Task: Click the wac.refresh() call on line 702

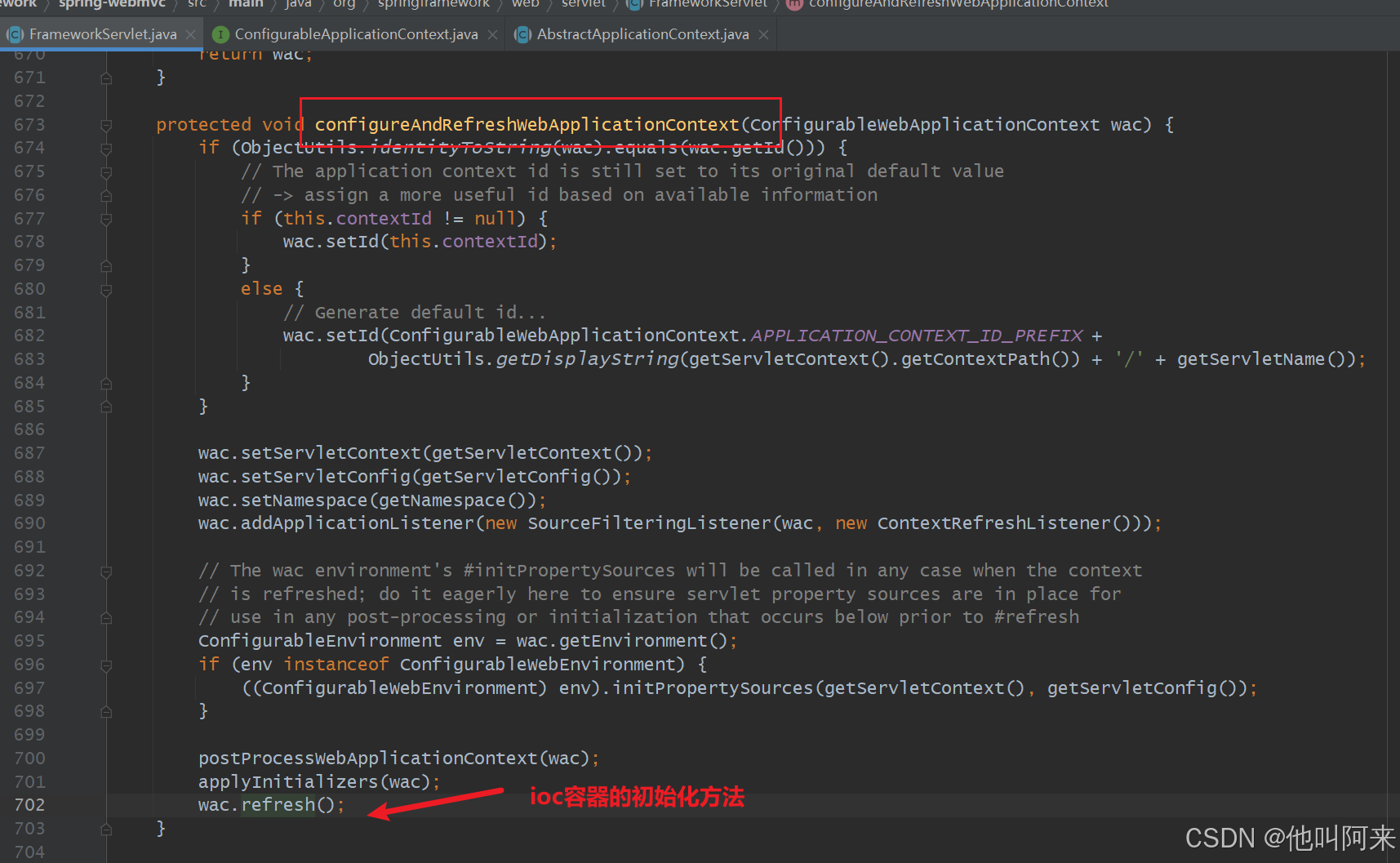Action: 266,805
